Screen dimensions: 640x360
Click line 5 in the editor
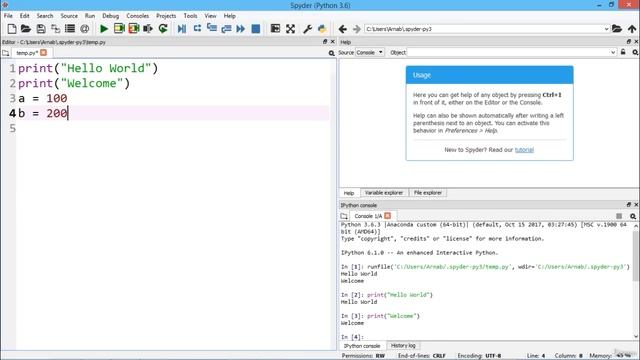[172, 129]
